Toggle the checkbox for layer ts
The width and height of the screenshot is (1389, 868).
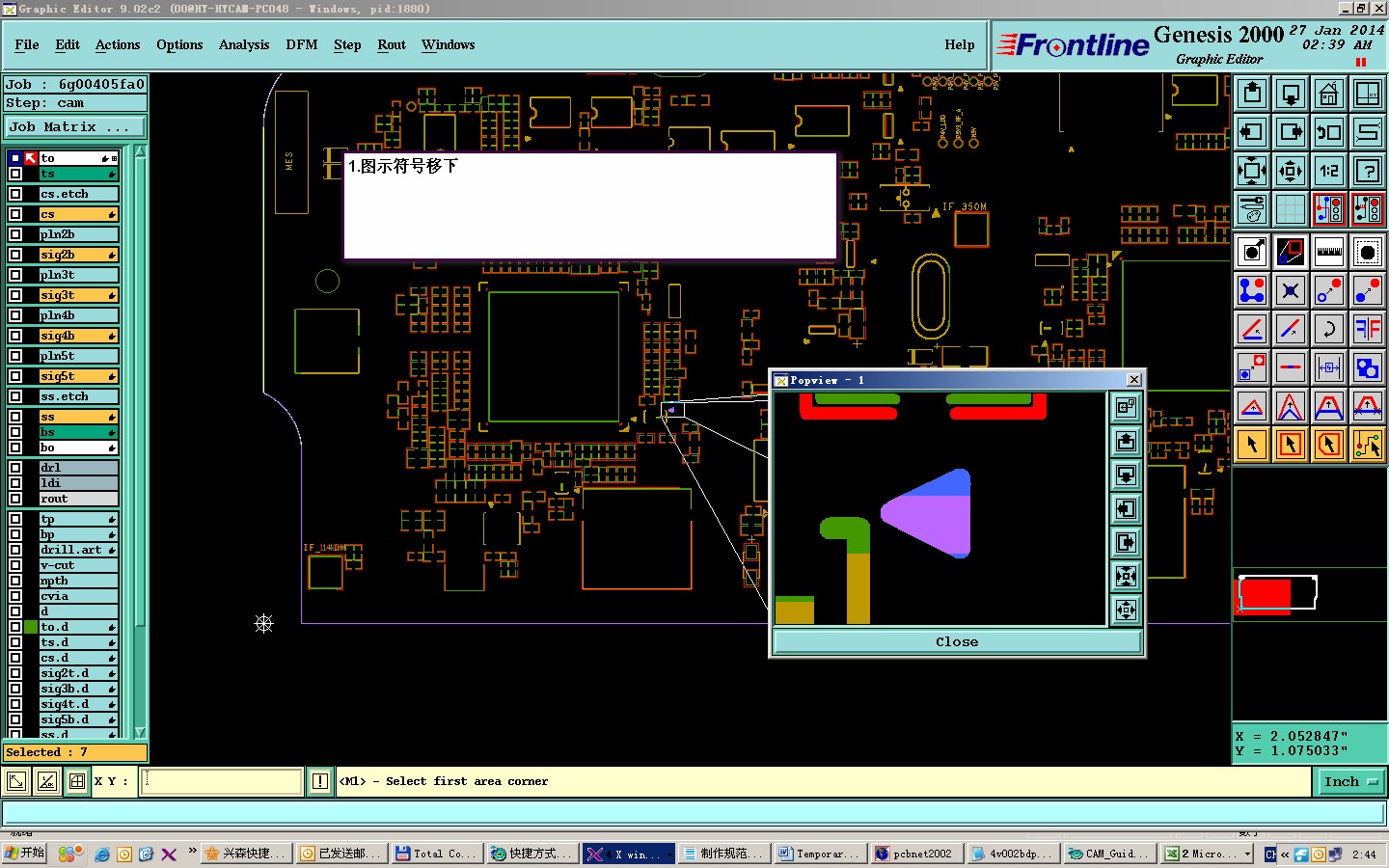click(x=15, y=174)
